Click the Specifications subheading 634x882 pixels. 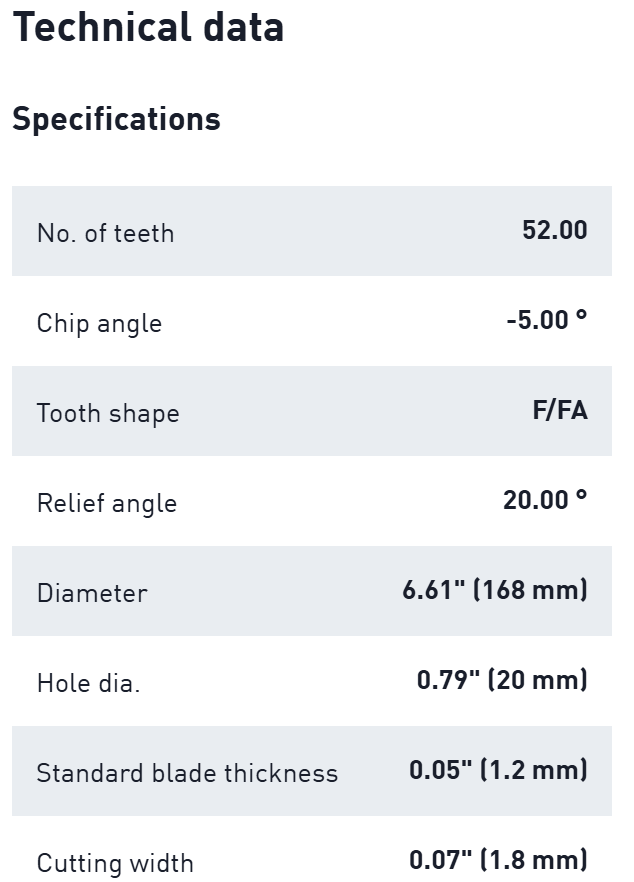[x=116, y=119]
